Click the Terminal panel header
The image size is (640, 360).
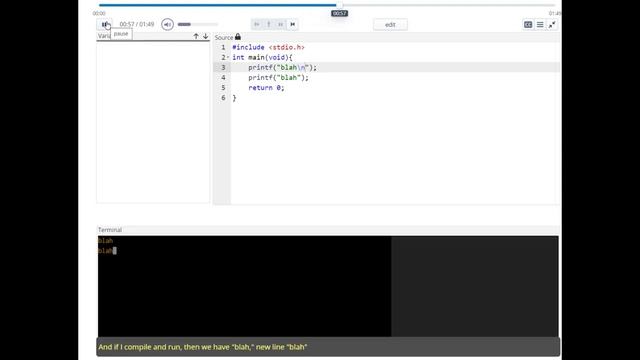pos(328,230)
